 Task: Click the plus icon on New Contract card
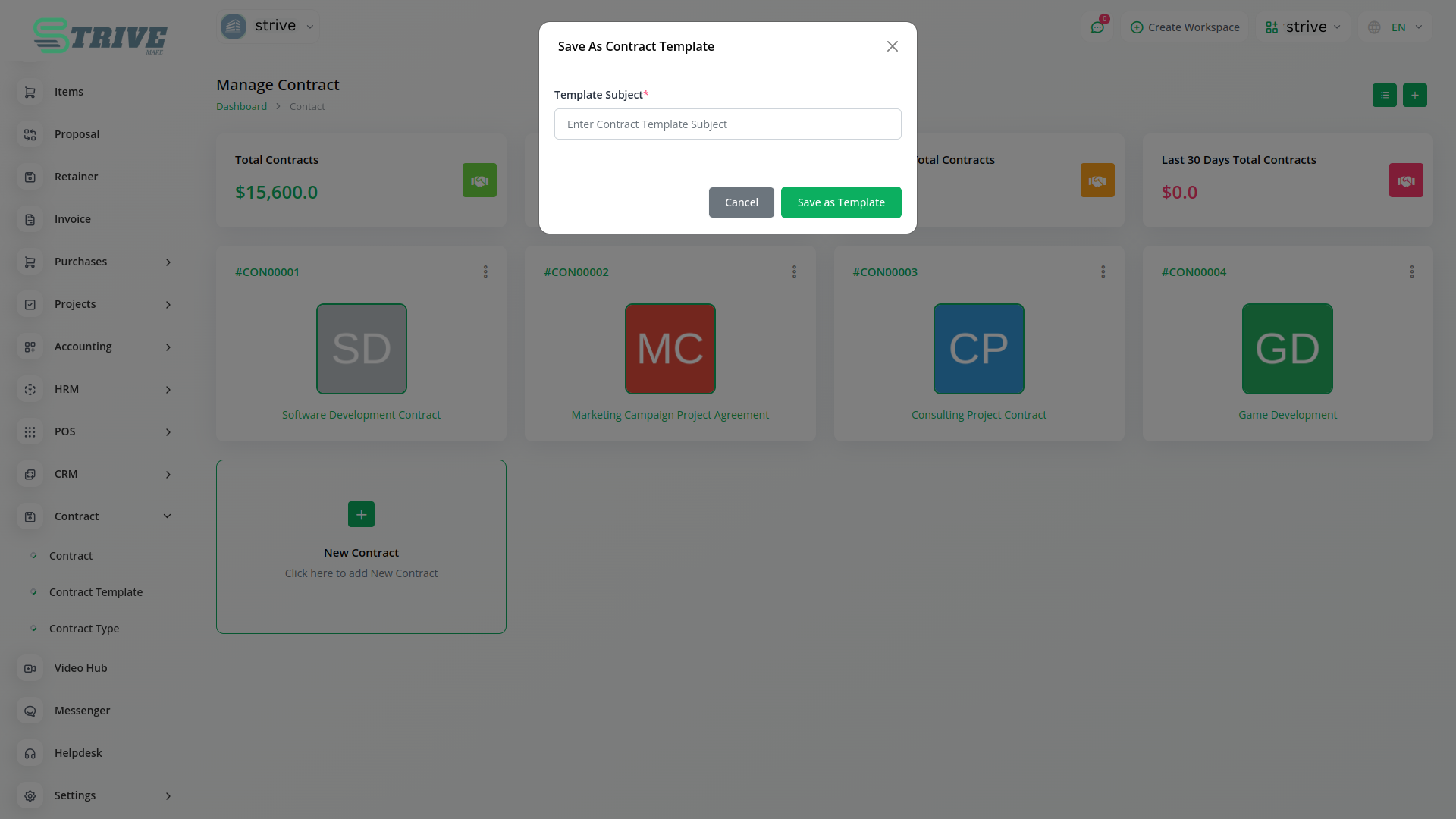coord(361,514)
